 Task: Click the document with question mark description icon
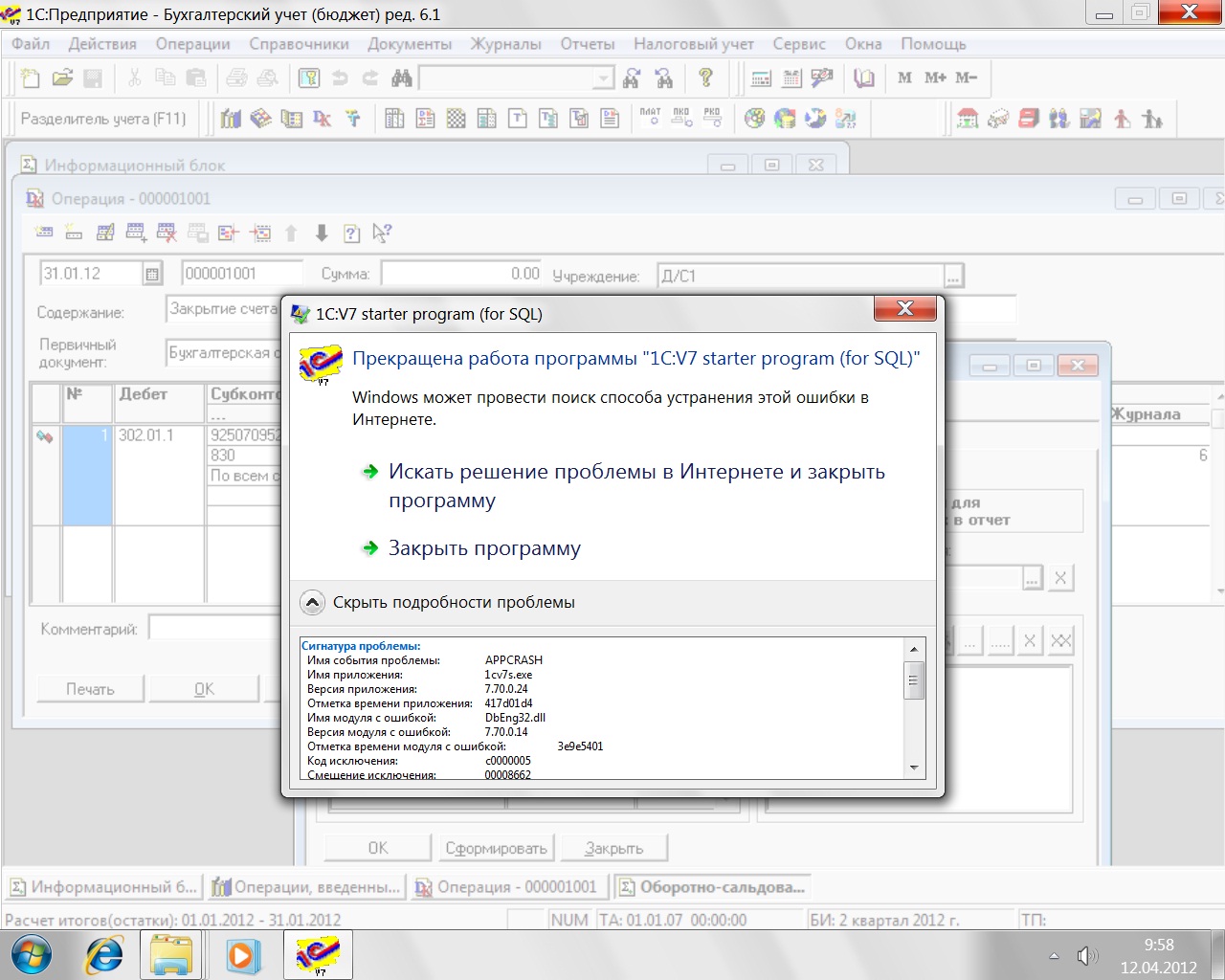click(x=352, y=233)
